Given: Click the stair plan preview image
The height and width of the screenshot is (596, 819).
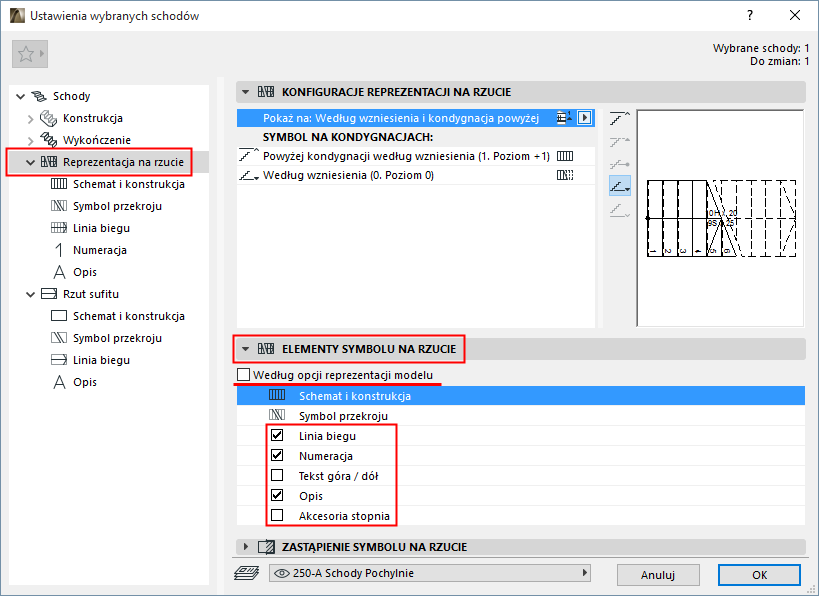Looking at the screenshot, I should [x=720, y=218].
